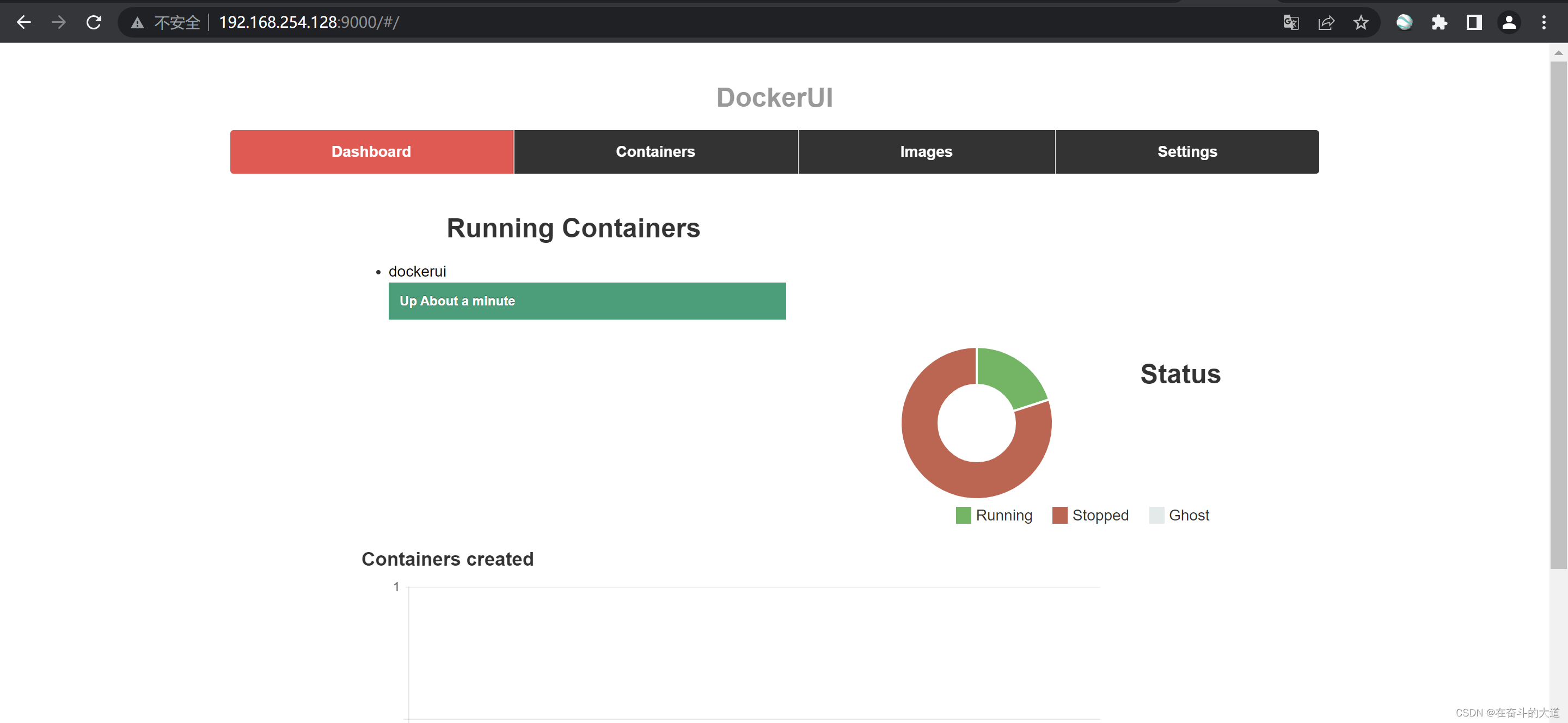
Task: Click the browser back arrow
Action: coord(24,22)
